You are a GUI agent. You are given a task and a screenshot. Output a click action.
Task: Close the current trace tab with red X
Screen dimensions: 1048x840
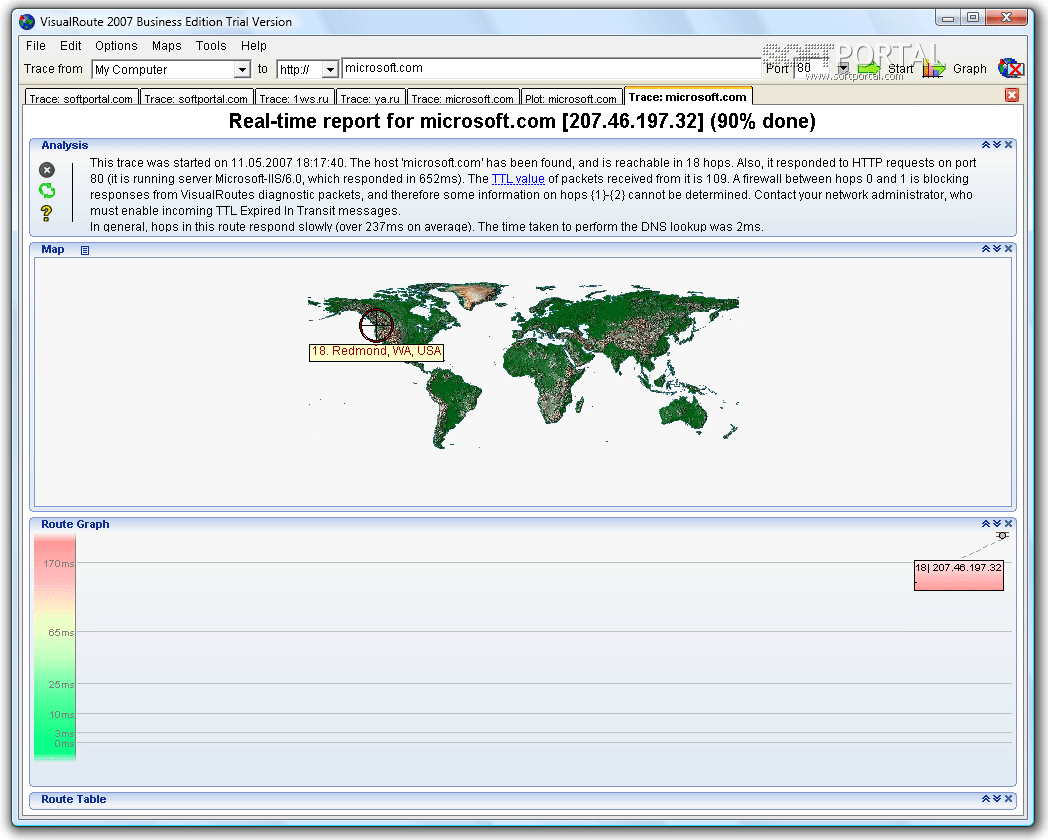[1012, 95]
